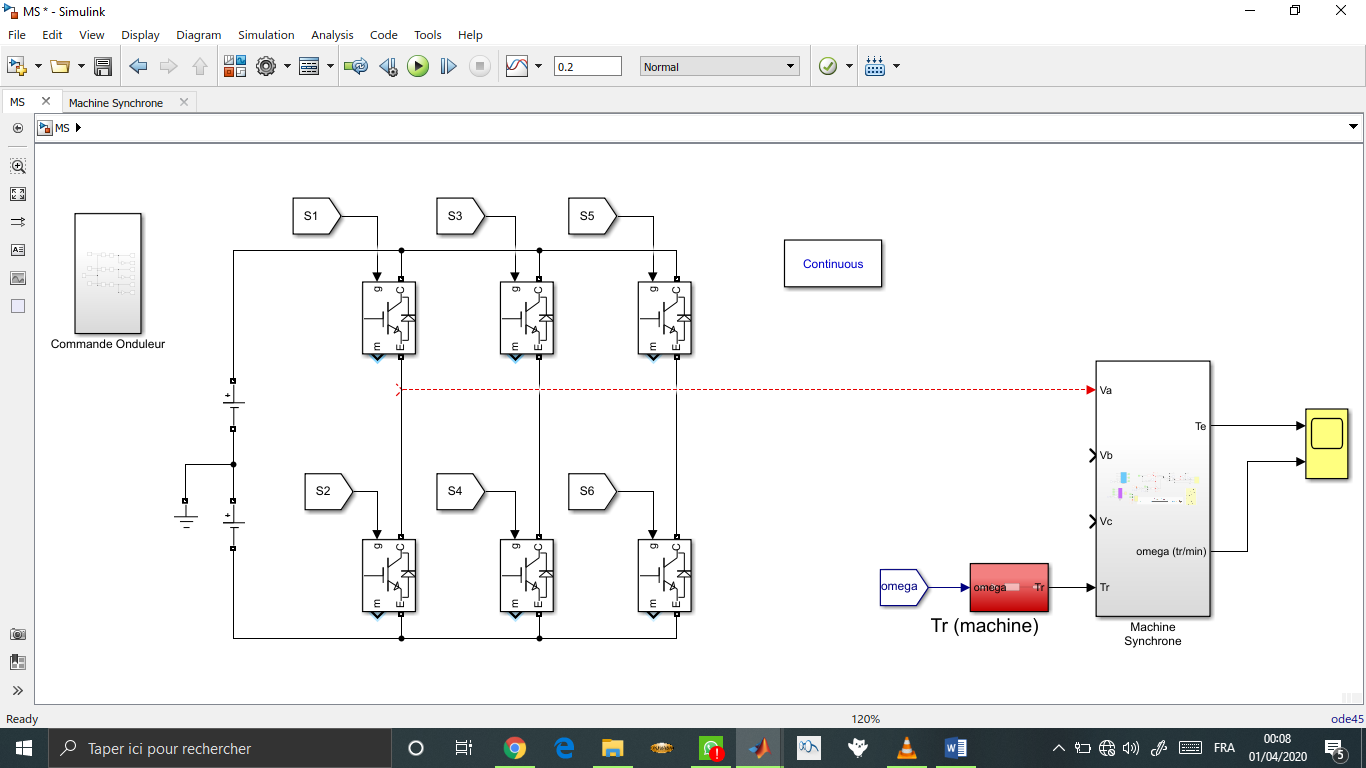Click the Step Back button
This screenshot has height=768, width=1366.
tap(388, 67)
